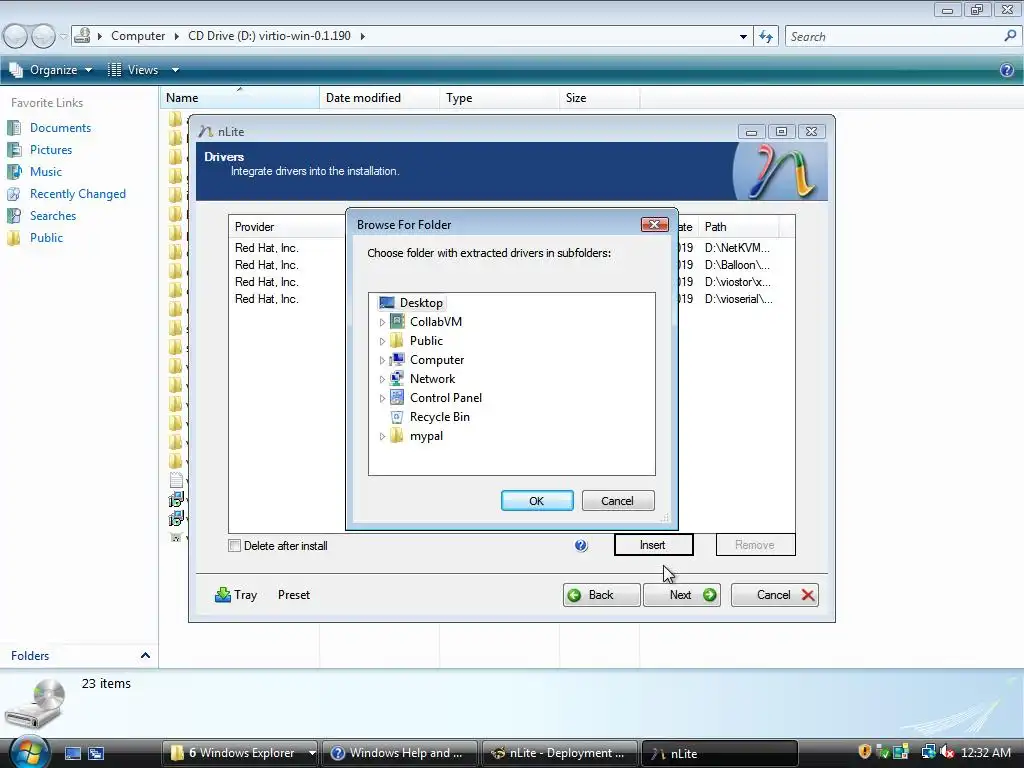Select the D:\NetKVM driver path row
Image resolution: width=1024 pixels, height=768 pixels.
click(x=737, y=248)
